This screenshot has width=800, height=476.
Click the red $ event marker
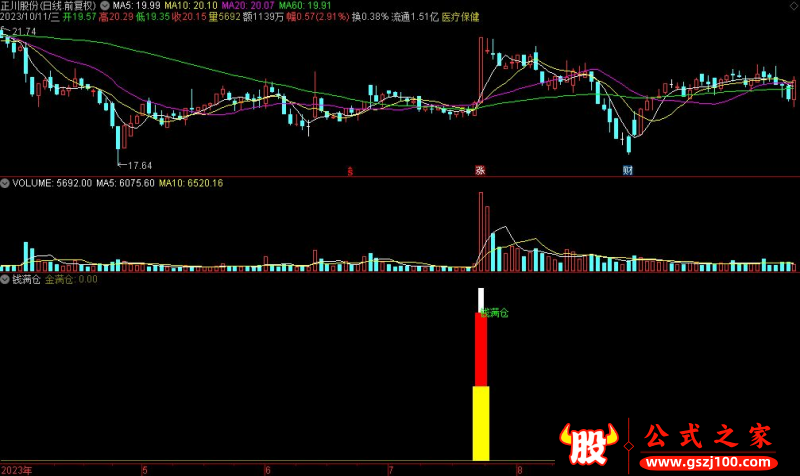[350, 171]
